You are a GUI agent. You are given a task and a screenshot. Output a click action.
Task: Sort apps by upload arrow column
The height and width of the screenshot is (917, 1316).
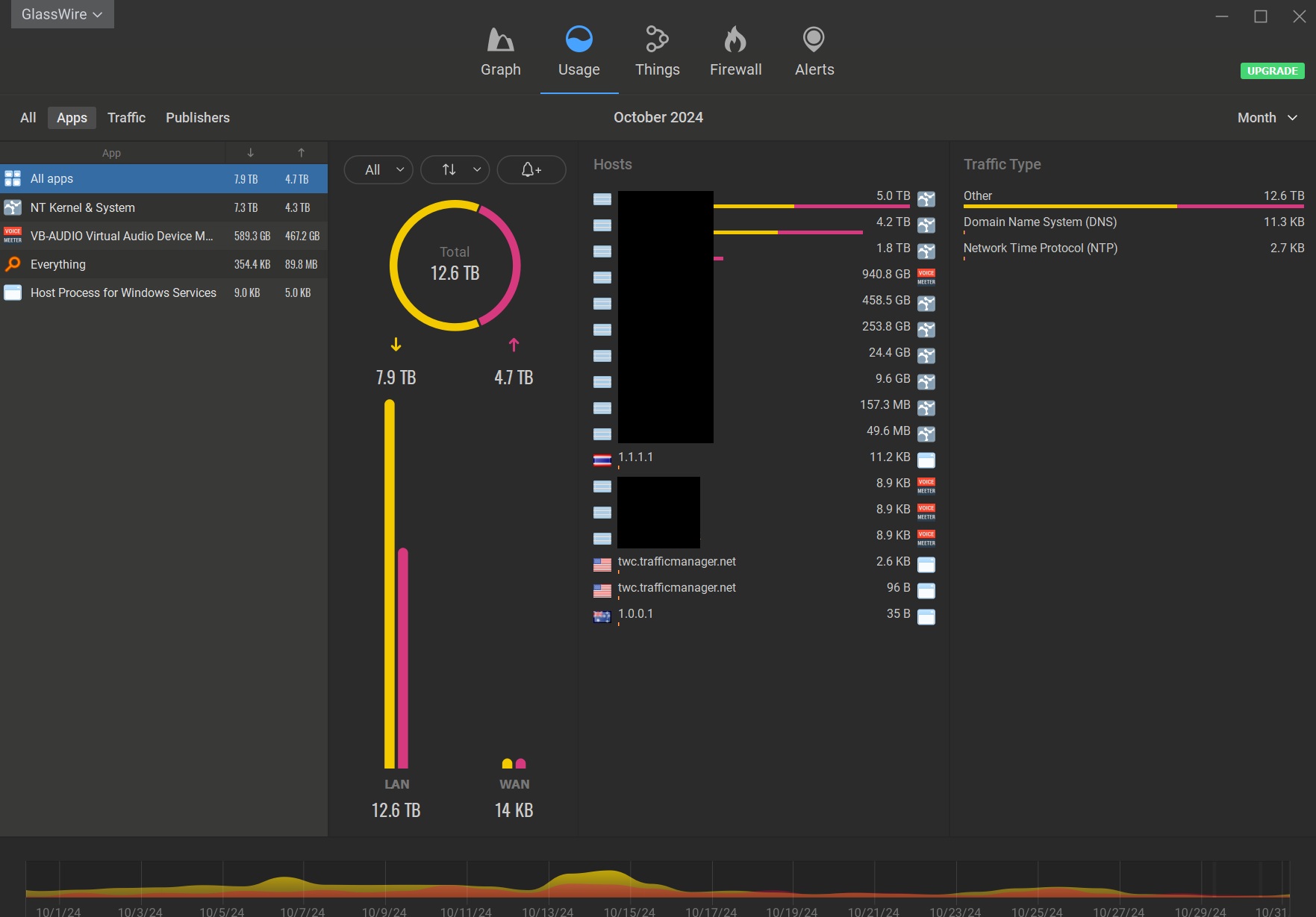click(302, 153)
